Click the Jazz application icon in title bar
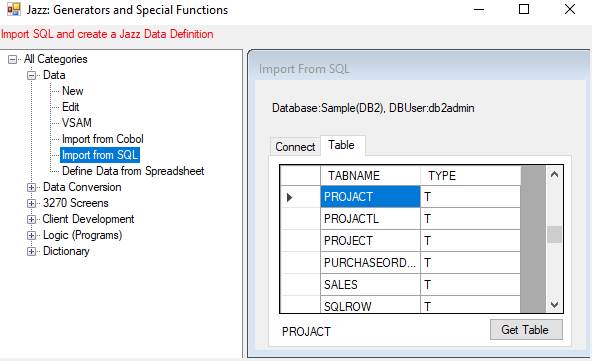This screenshot has width=592, height=361. coord(14,9)
